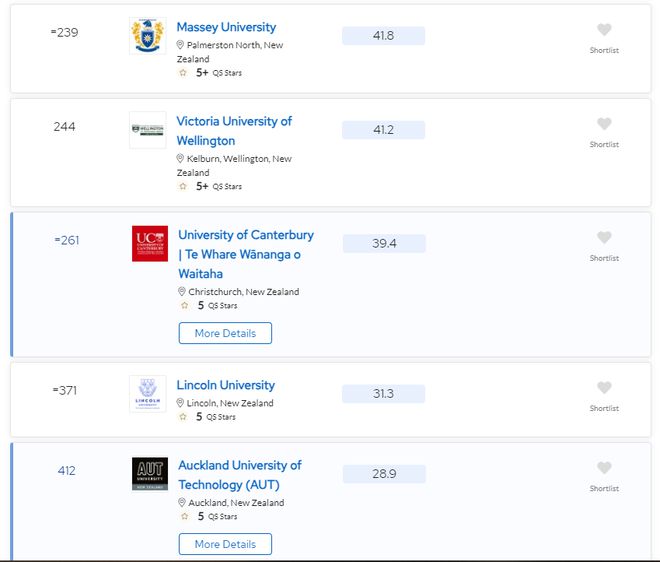
Task: Select the red UC Canterbury logo
Action: [150, 244]
